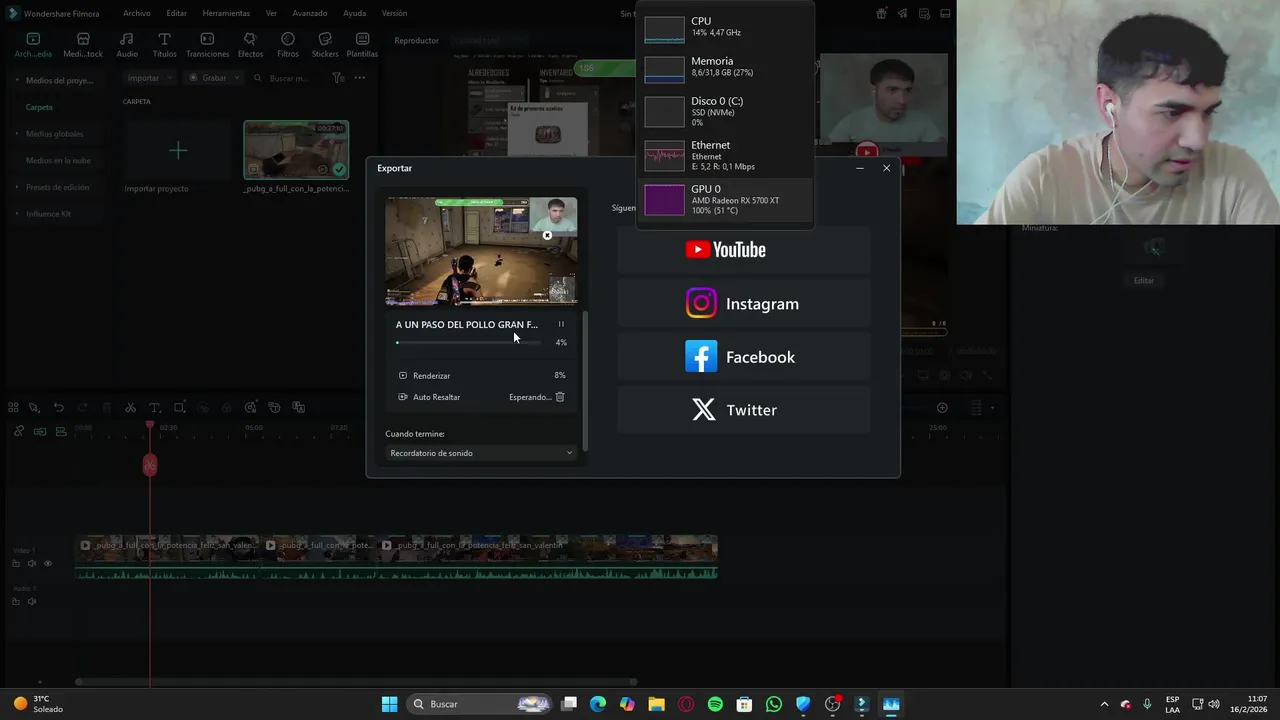Click the undo arrow in timeline toolbar
The image size is (1280, 720).
(x=58, y=408)
